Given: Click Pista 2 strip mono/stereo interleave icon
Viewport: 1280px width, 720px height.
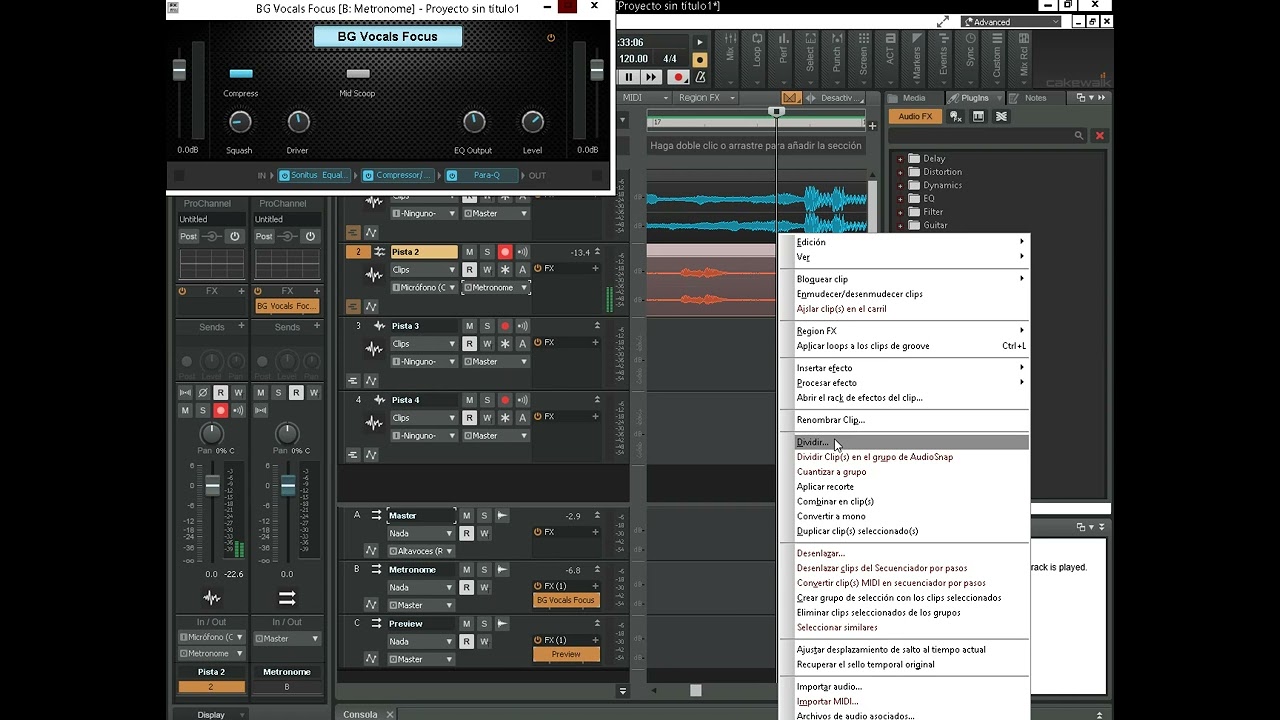Looking at the screenshot, I should coord(185,393).
